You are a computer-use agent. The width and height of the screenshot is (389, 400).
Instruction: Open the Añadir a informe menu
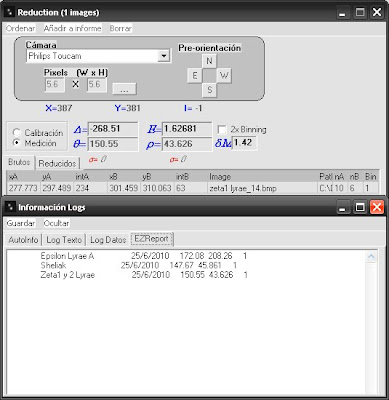click(72, 28)
